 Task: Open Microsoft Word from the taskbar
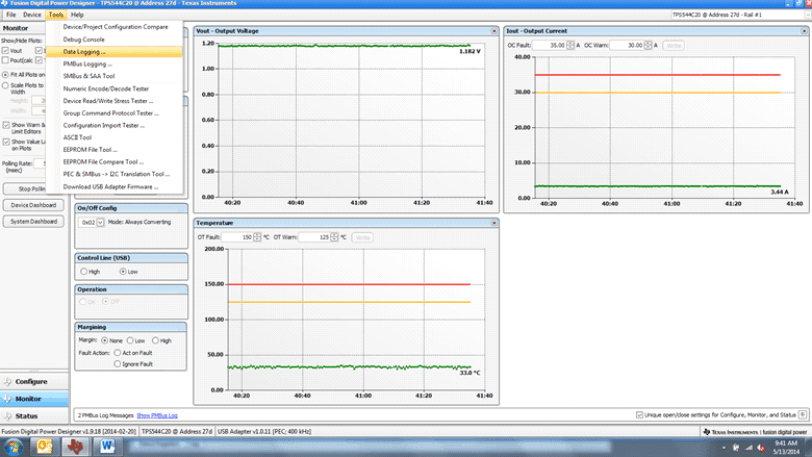(107, 446)
